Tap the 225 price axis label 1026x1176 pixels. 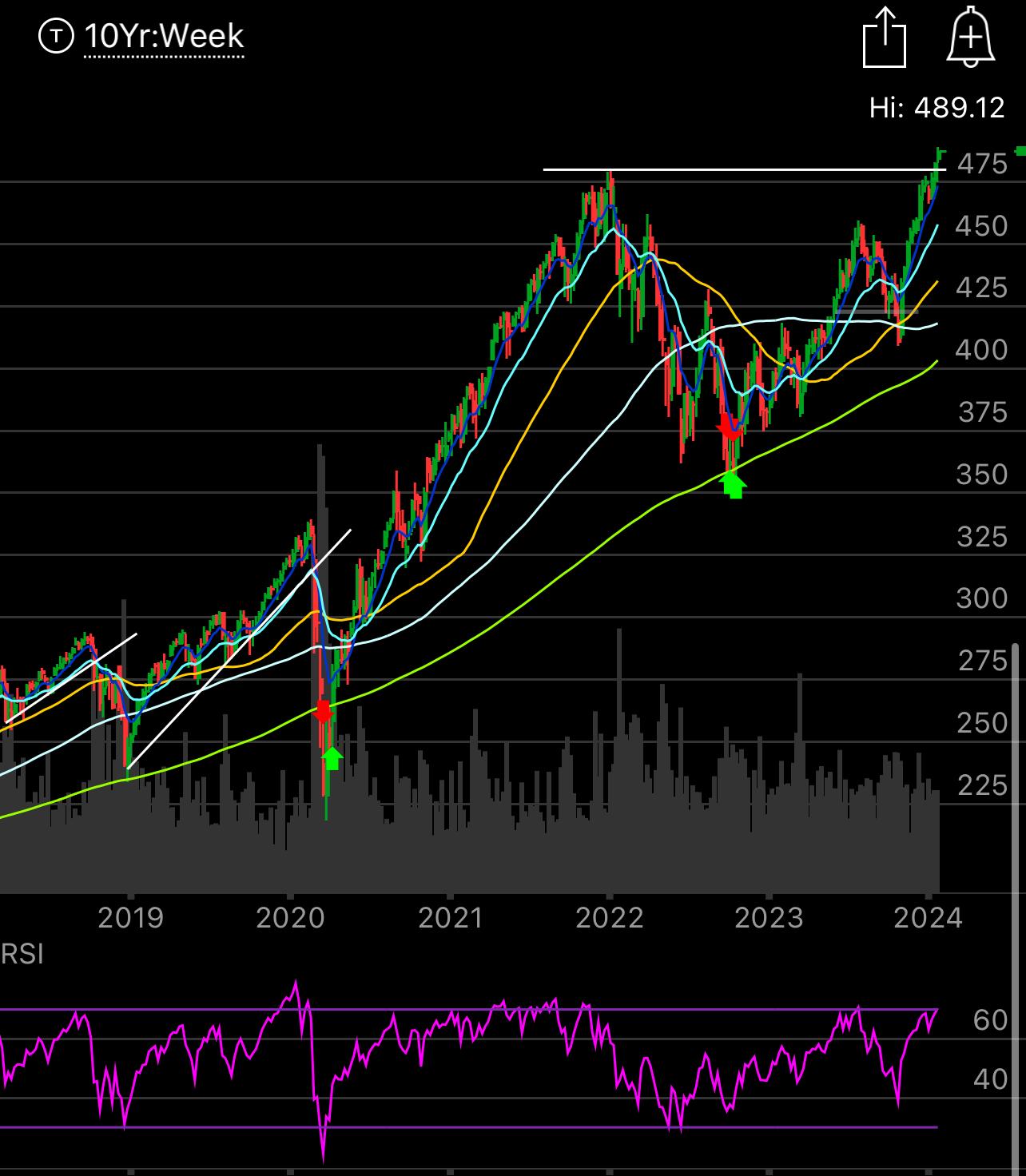(982, 785)
